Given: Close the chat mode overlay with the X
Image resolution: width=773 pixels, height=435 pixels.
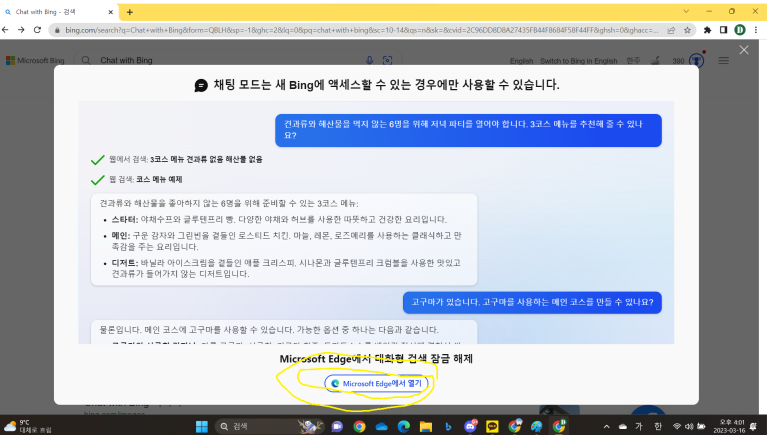Looking at the screenshot, I should 744,50.
